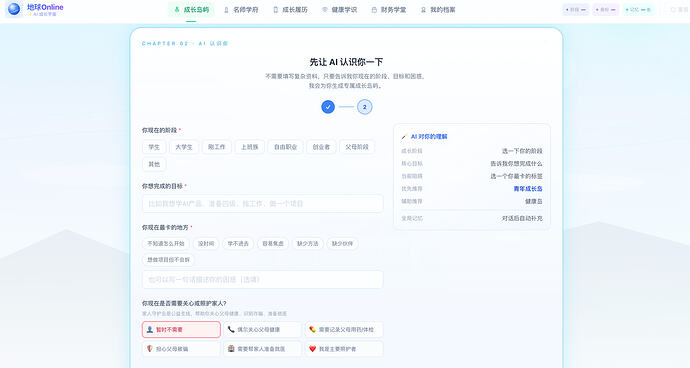Click the icon beside 健康学识
Screen dimensions: 690x368
pos(325,10)
